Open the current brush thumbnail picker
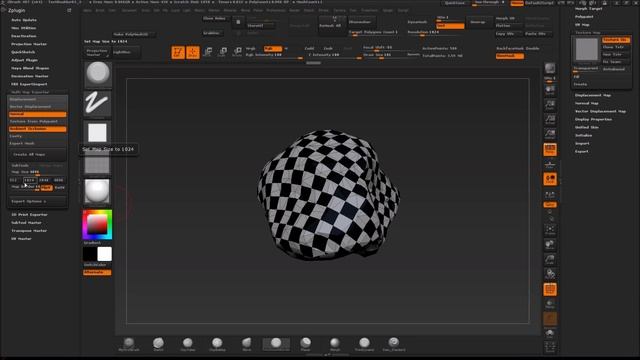This screenshot has height=360, width=640. pos(98,75)
